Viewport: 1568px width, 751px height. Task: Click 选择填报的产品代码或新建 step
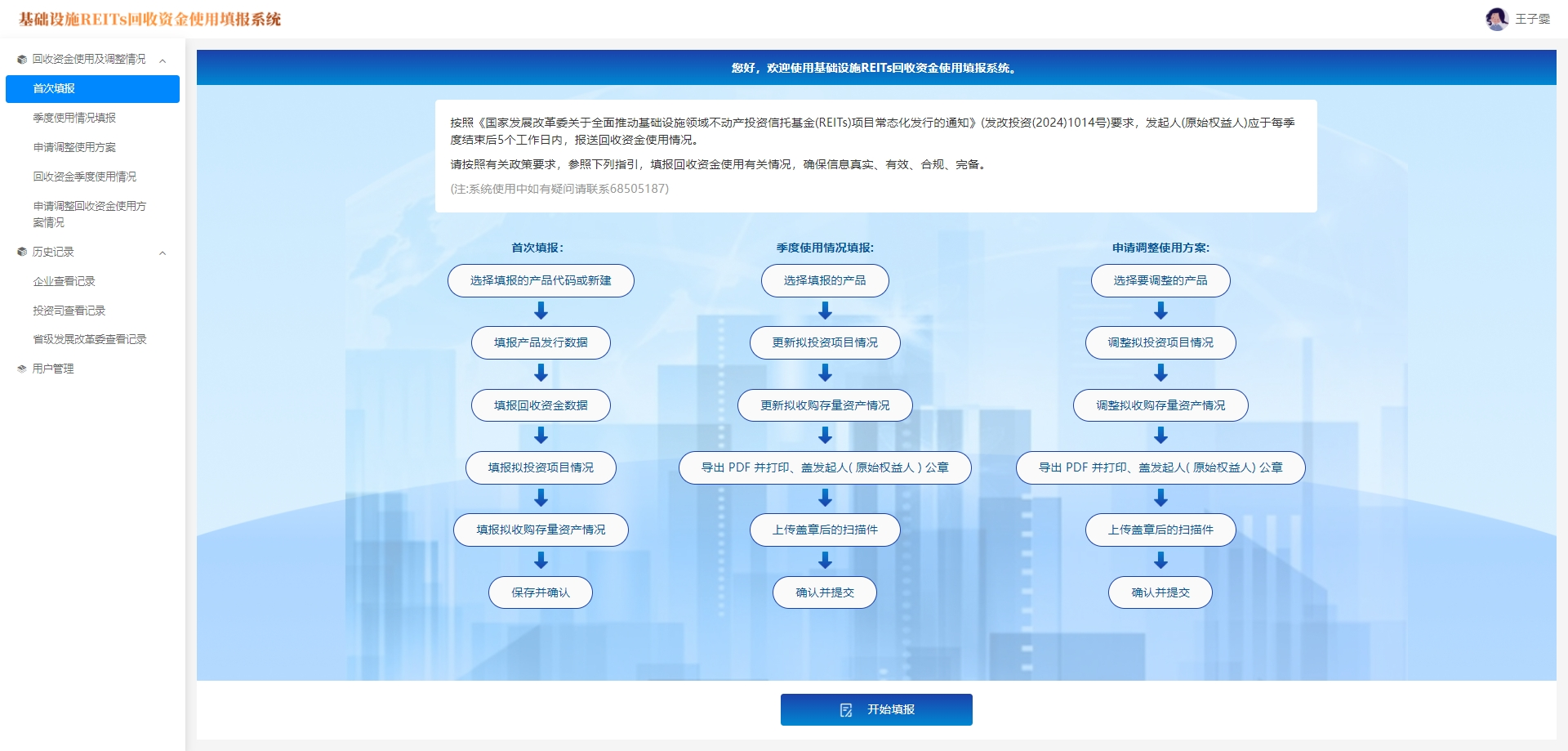click(541, 280)
